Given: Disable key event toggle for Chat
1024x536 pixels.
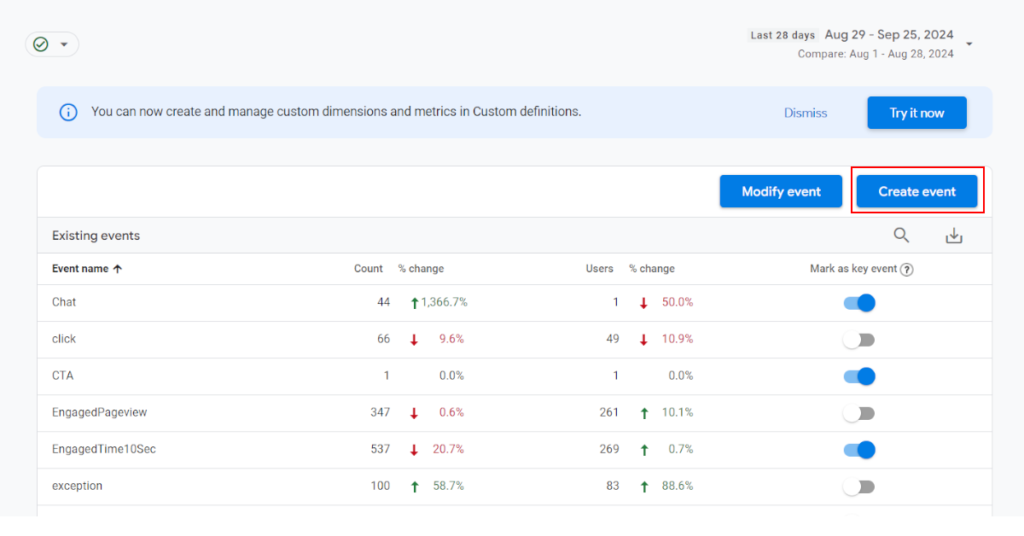Looking at the screenshot, I should (x=859, y=303).
